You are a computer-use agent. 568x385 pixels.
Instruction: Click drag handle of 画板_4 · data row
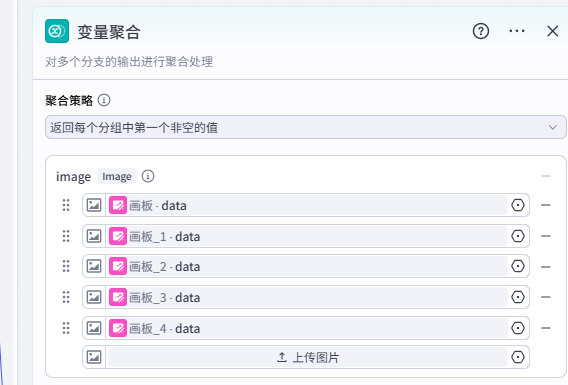[x=66, y=328]
